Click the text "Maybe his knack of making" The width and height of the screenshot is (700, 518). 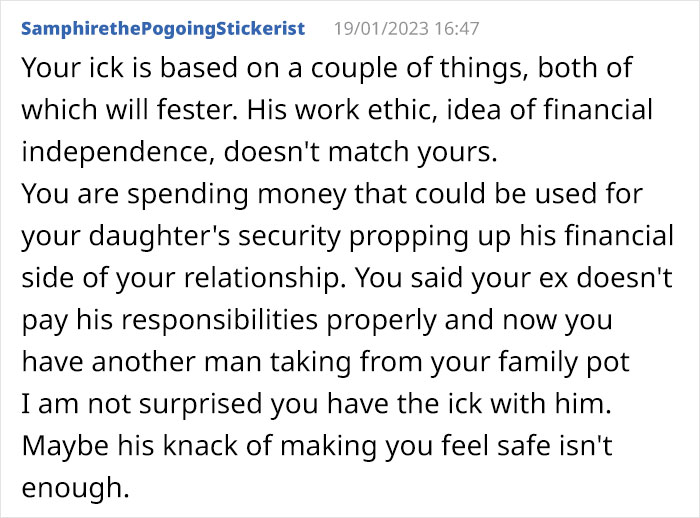point(199,446)
